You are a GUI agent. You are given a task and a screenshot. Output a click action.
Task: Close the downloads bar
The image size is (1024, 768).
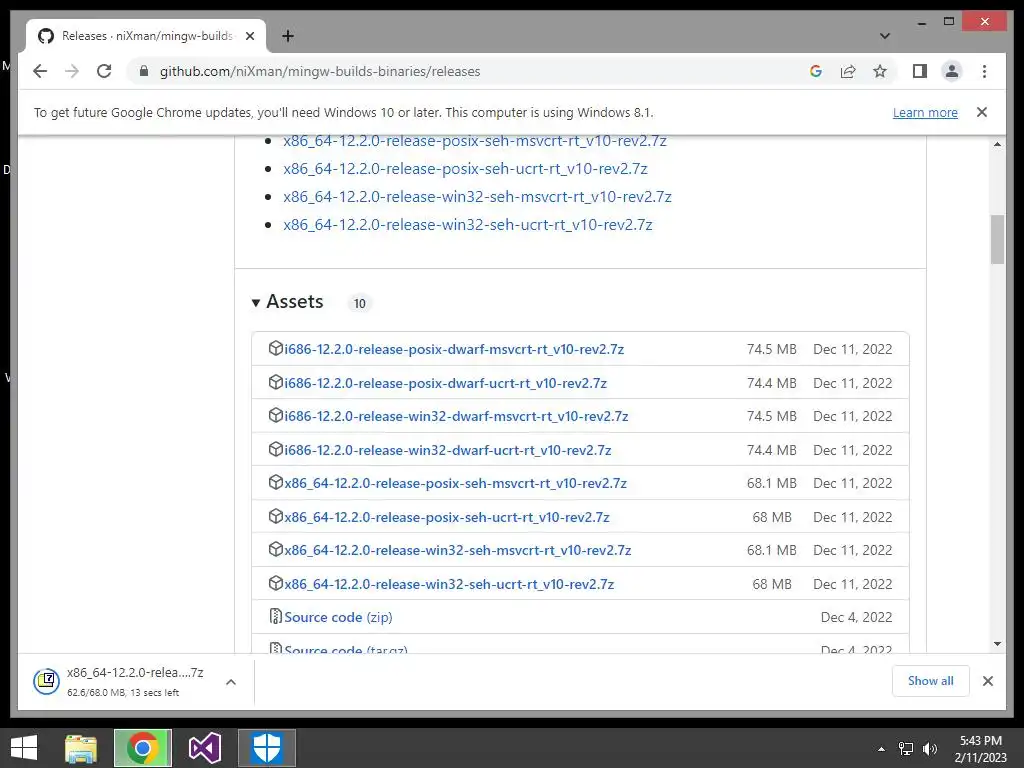[987, 681]
